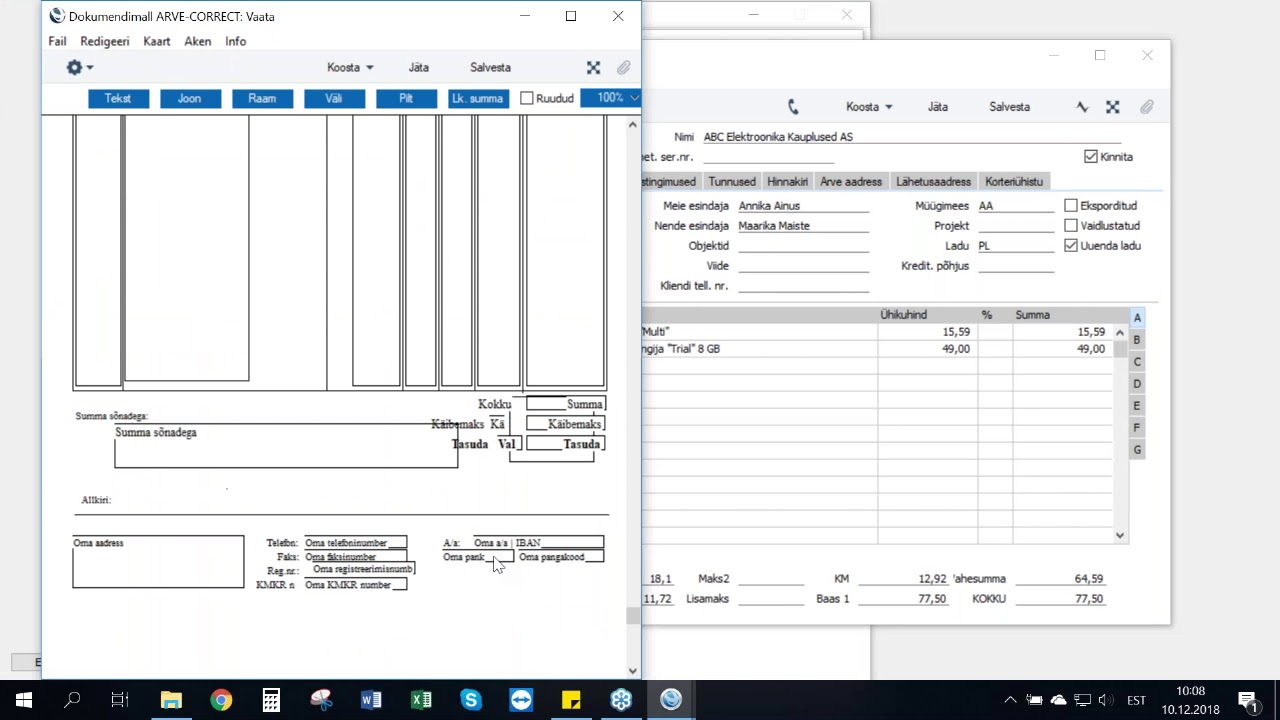Open the Fail menu
The image size is (1280, 720).
(57, 41)
